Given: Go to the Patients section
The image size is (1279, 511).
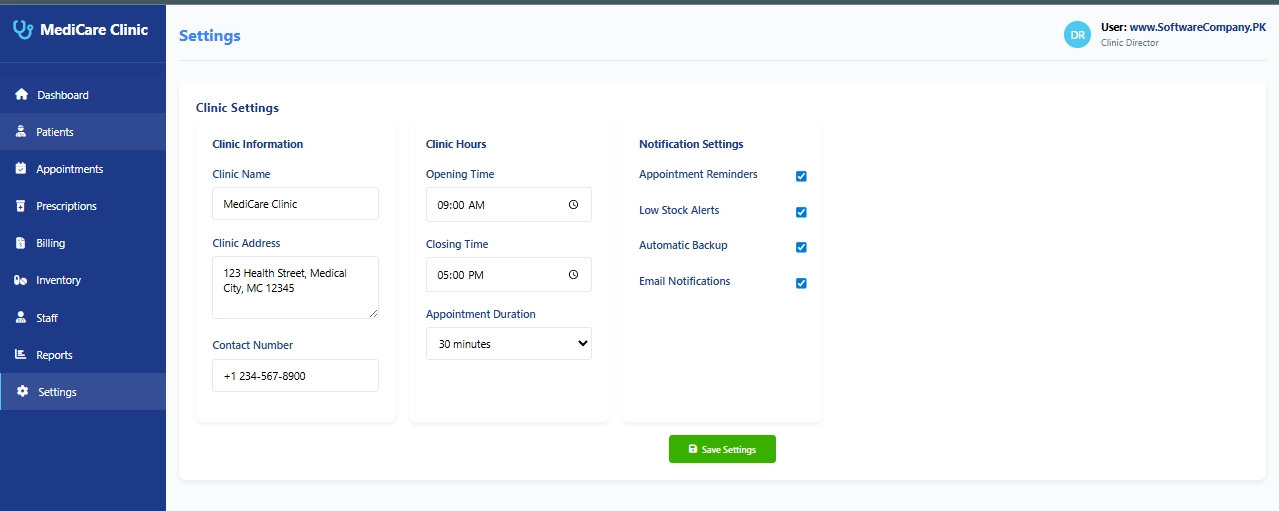Looking at the screenshot, I should coord(83,132).
